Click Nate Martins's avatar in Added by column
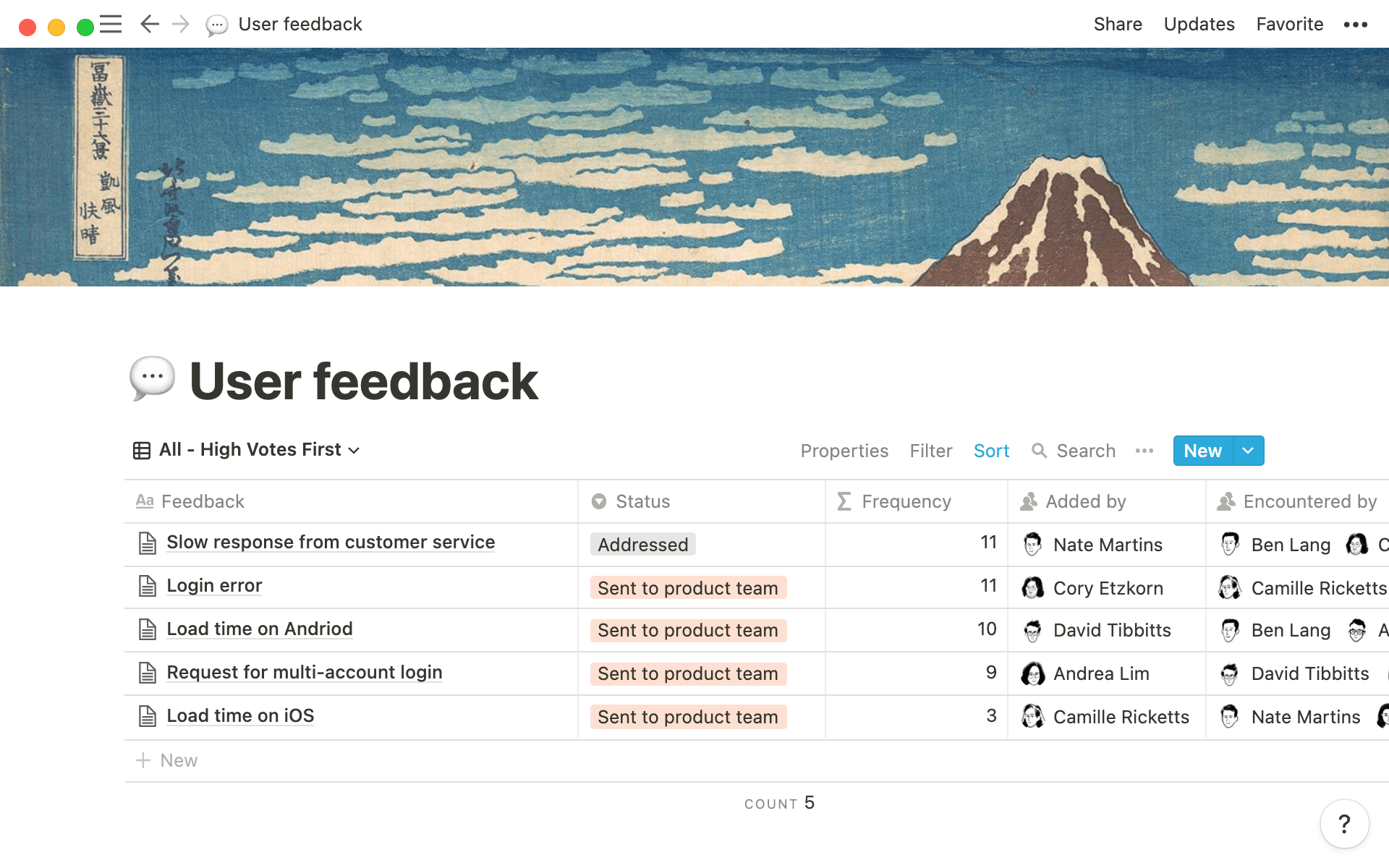Screen dimensions: 1389x868 pyautogui.click(x=1032, y=544)
